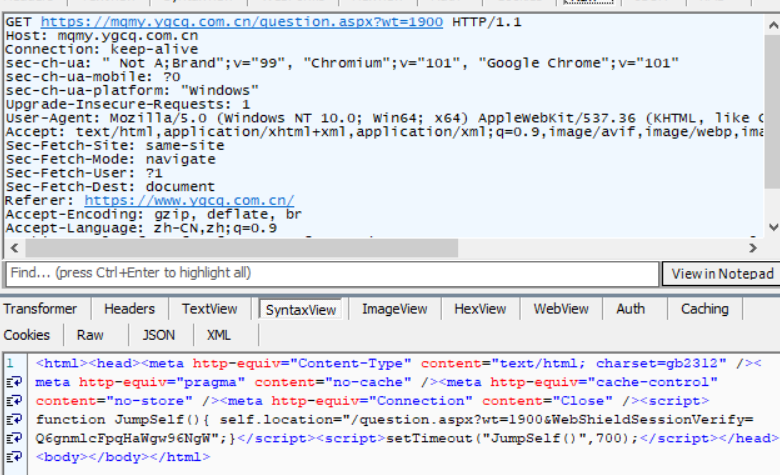Image resolution: width=780 pixels, height=475 pixels.
Task: Click the 'Host: mqmy.ygcq.com.cn' header line
Action: (x=101, y=36)
